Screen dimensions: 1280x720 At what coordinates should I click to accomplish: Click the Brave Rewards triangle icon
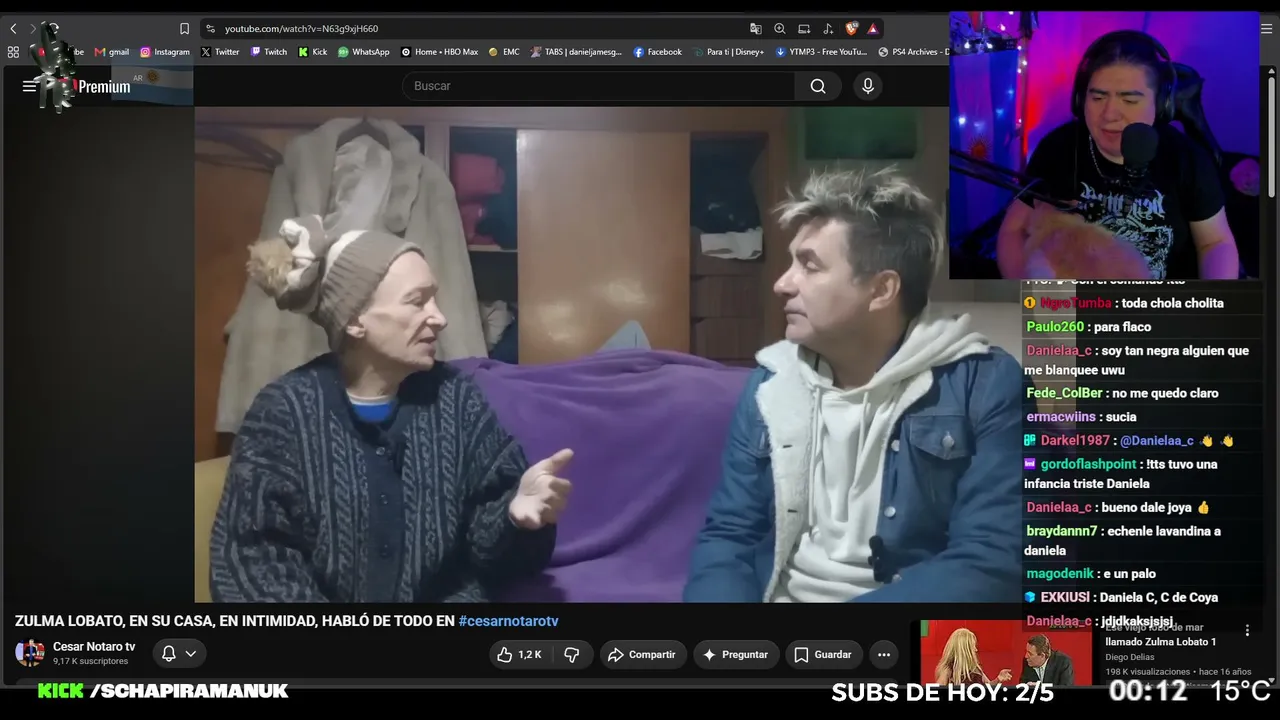point(873,29)
